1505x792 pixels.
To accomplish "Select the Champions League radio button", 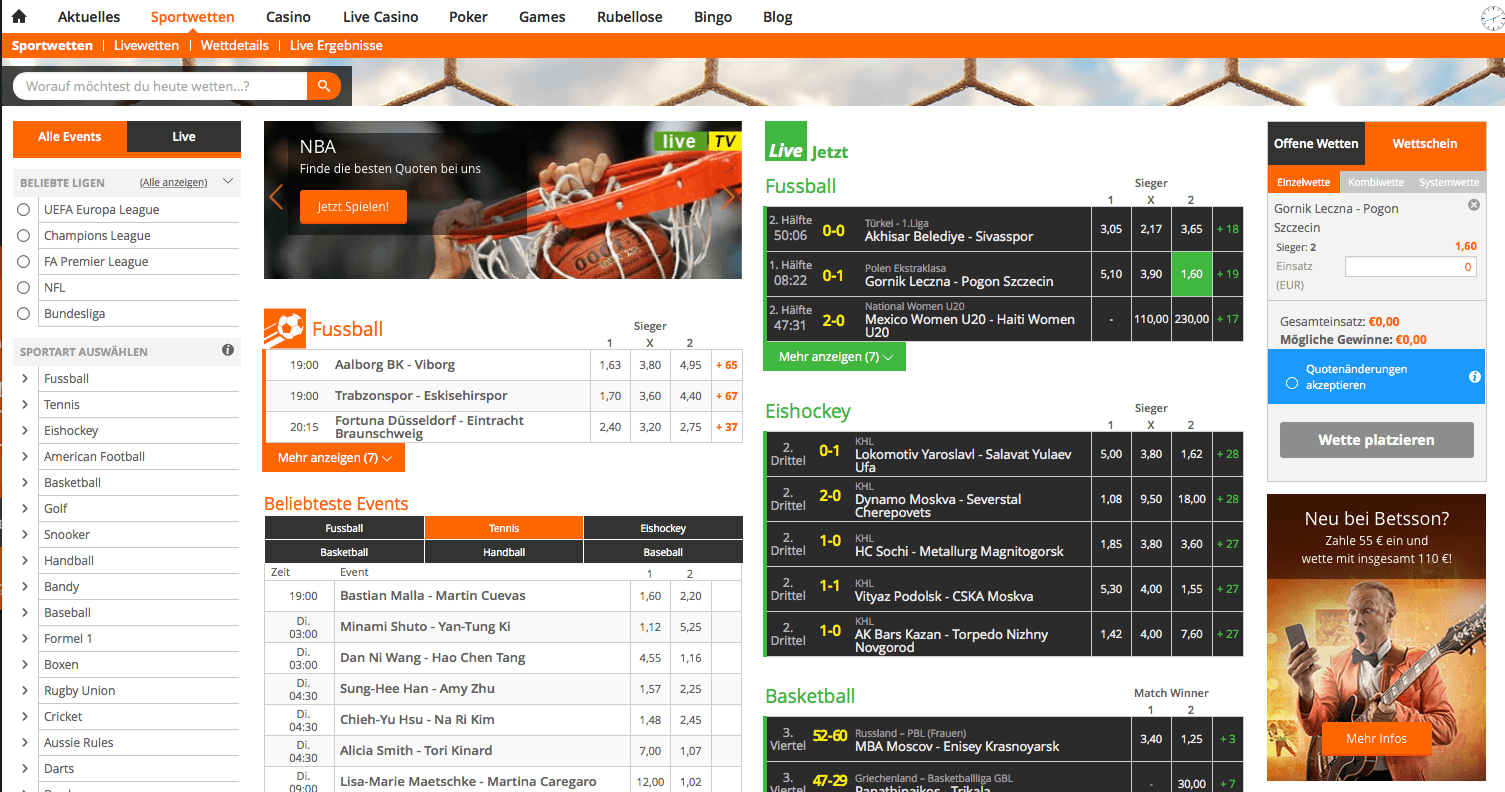I will click(x=24, y=236).
